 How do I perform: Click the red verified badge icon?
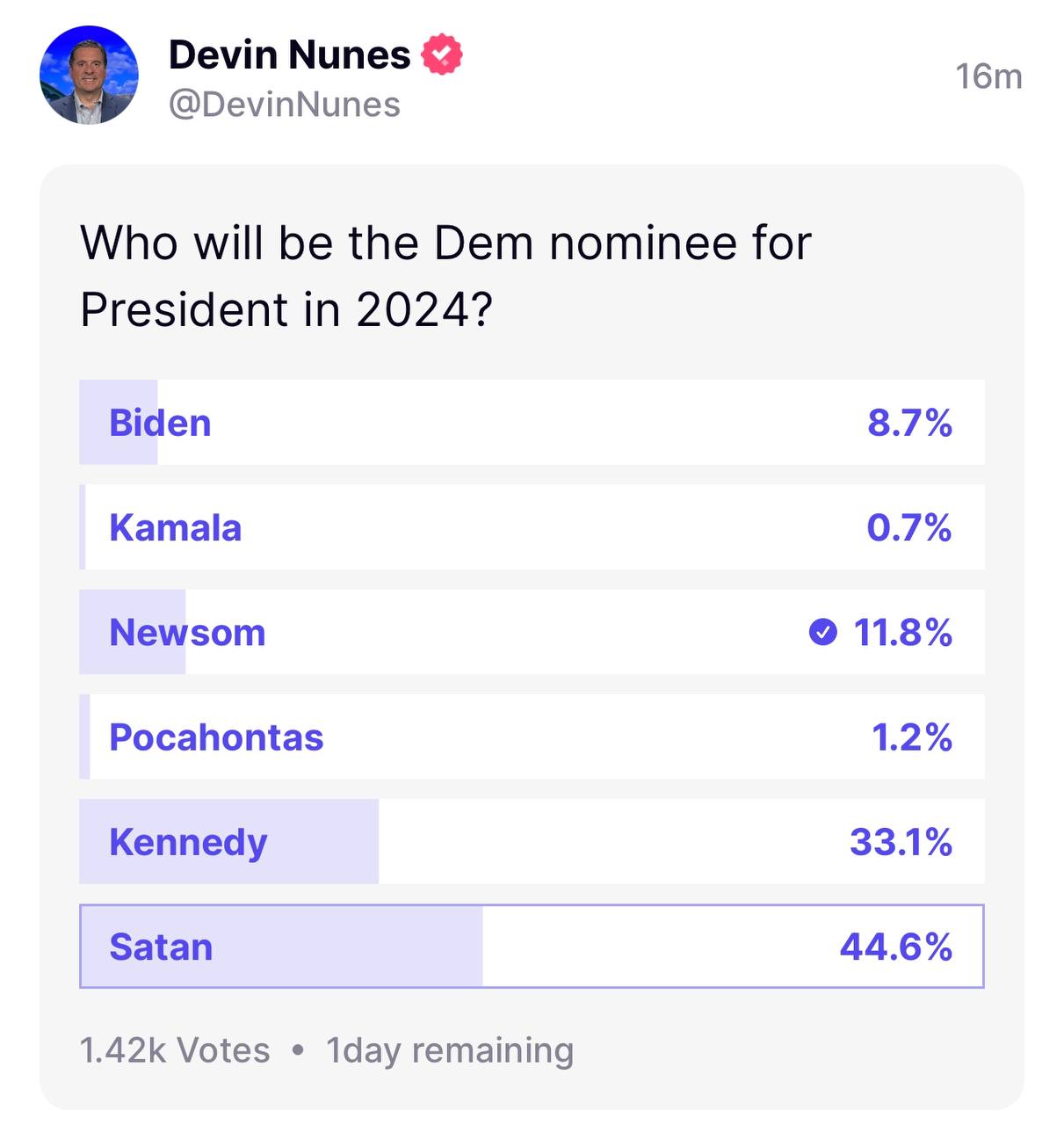click(442, 54)
